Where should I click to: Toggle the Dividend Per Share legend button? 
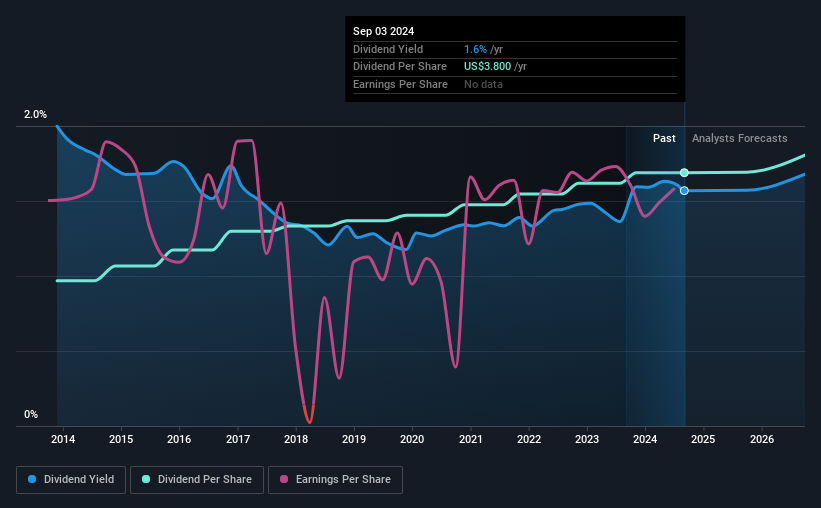pyautogui.click(x=197, y=480)
